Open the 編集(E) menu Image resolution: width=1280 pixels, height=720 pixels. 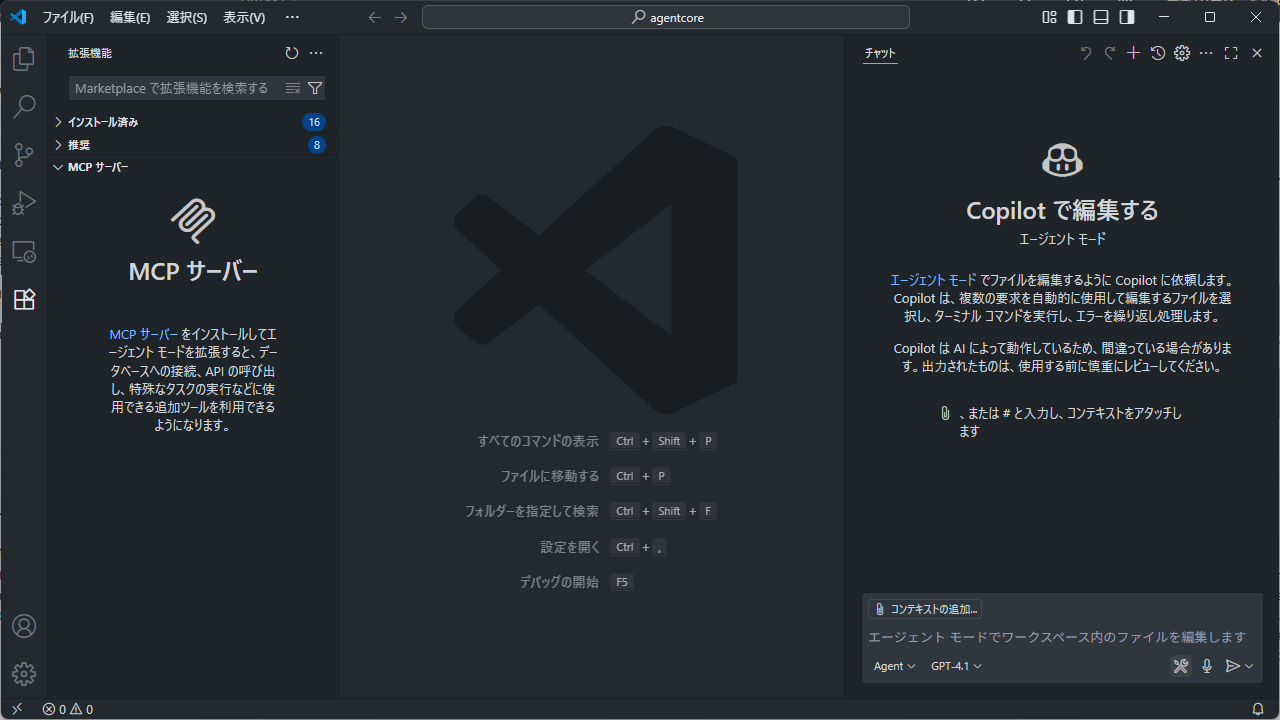[x=130, y=17]
